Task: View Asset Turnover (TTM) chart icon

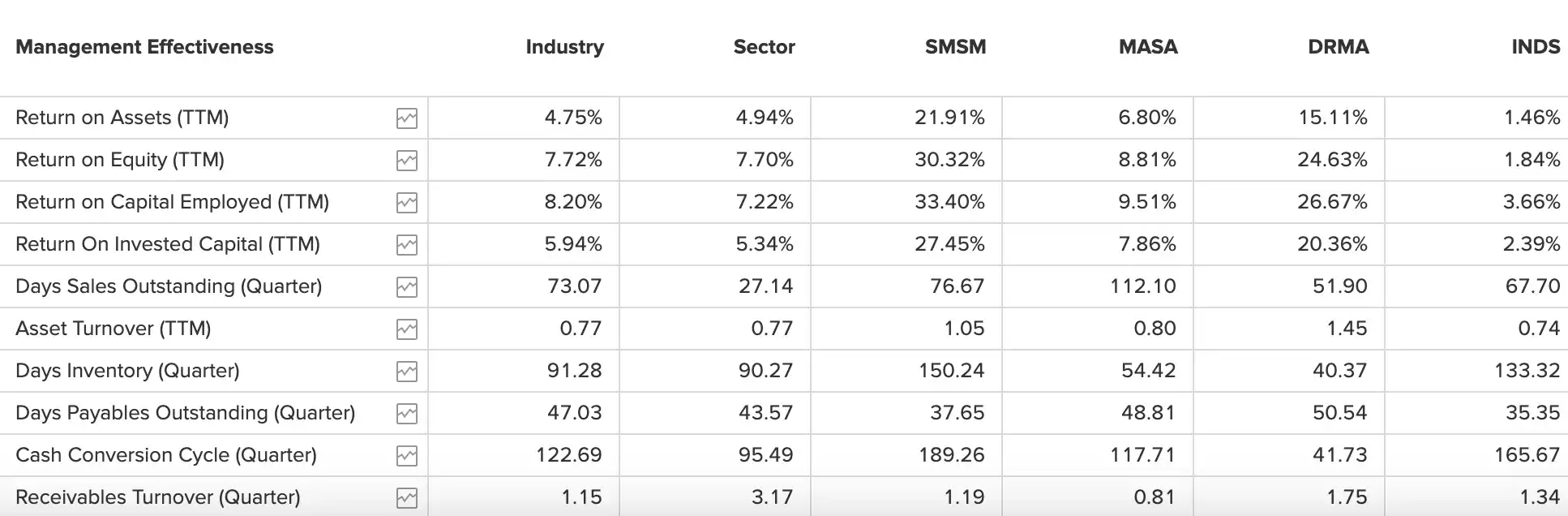Action: tap(407, 329)
